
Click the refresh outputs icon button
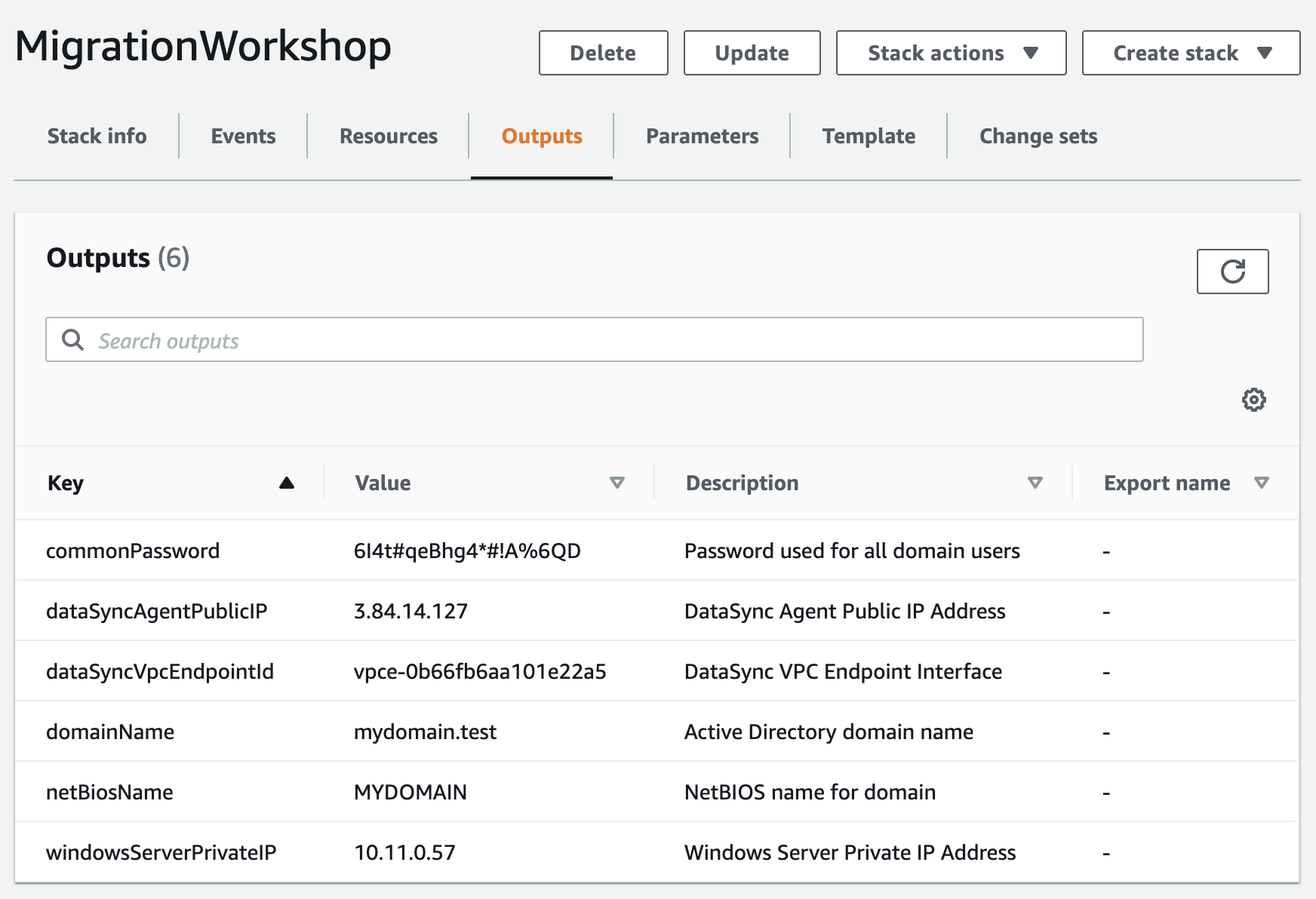pos(1232,272)
